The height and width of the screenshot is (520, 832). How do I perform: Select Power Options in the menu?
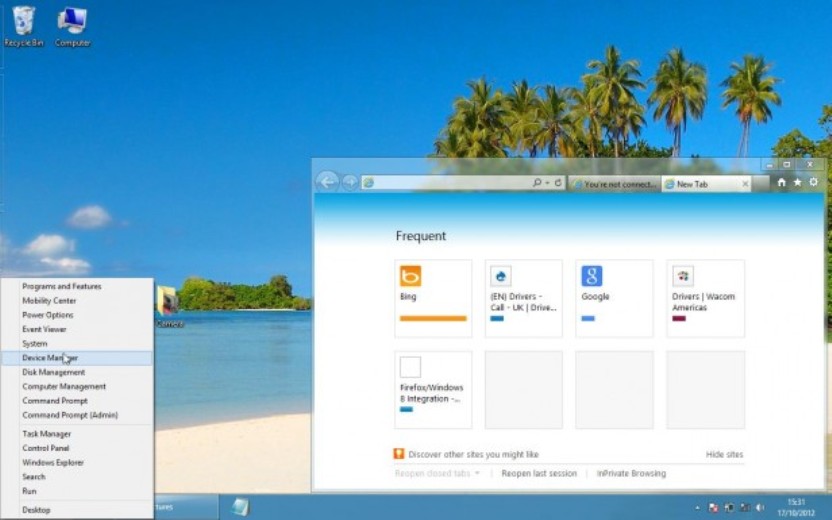[x=77, y=315]
